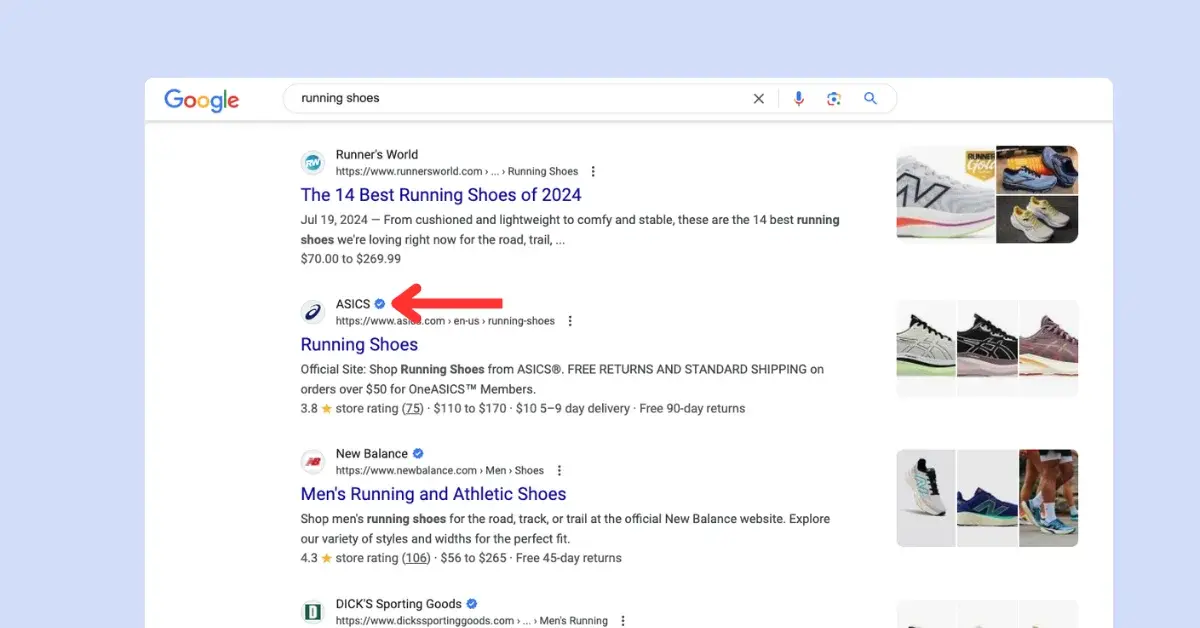
Task: Click the DICK'S Sporting Goods verified badge
Action: tap(472, 604)
